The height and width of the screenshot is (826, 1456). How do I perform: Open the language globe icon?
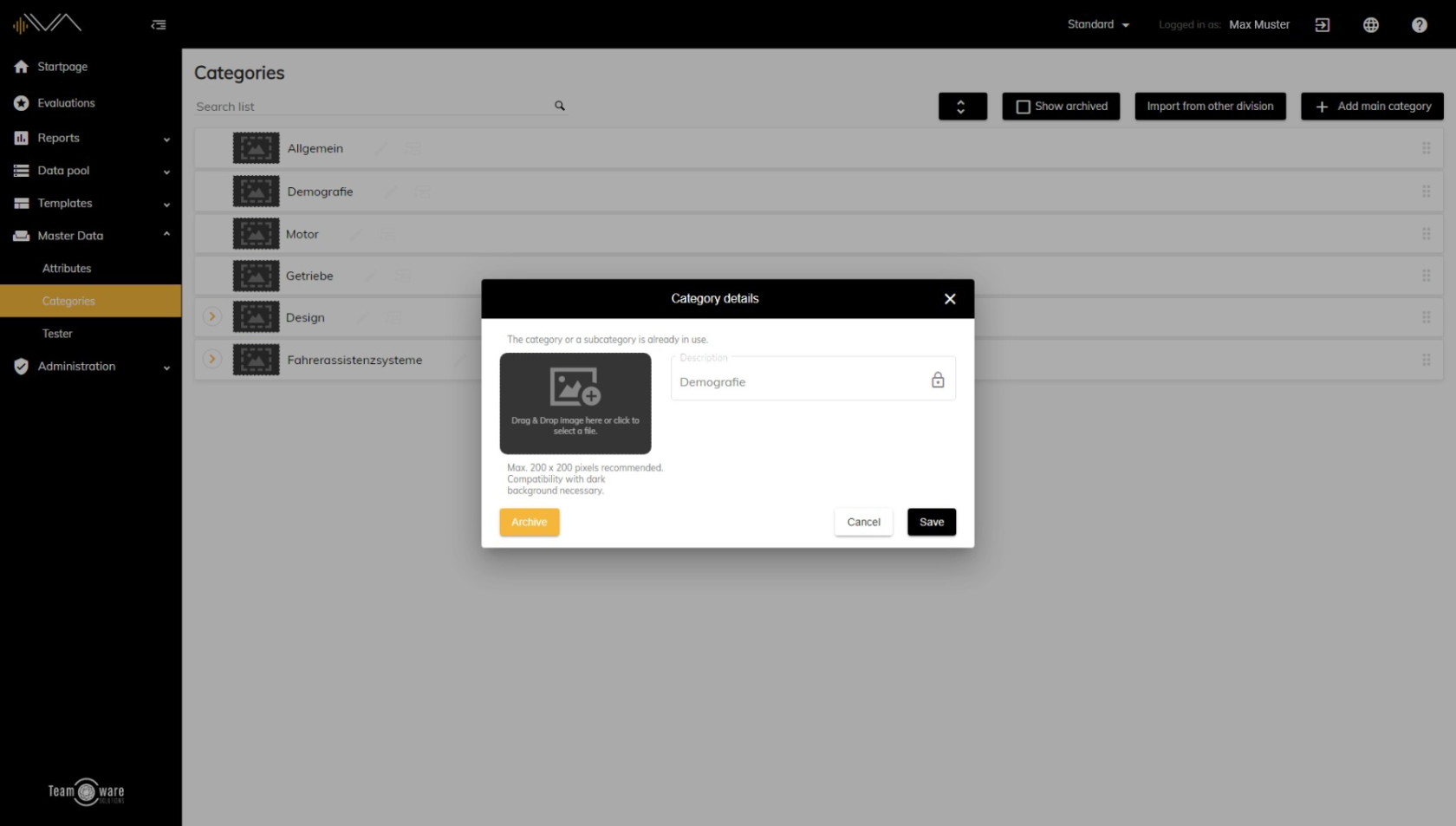[1371, 25]
